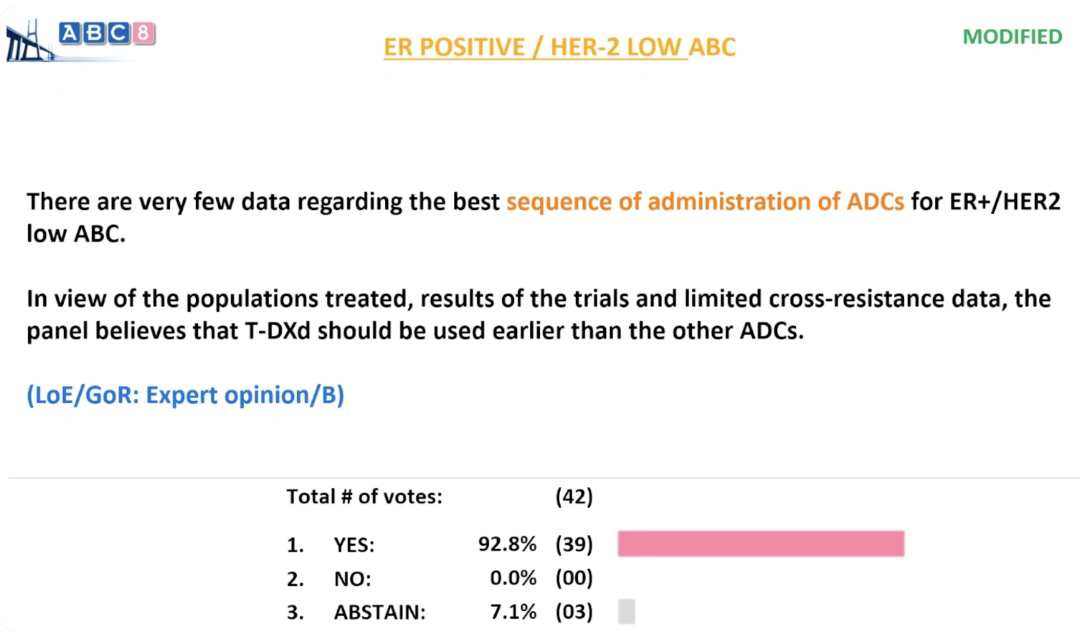Click the orange 'sequence of administration of ADCs' text
Image resolution: width=1080 pixels, height=634 pixels.
click(x=705, y=201)
